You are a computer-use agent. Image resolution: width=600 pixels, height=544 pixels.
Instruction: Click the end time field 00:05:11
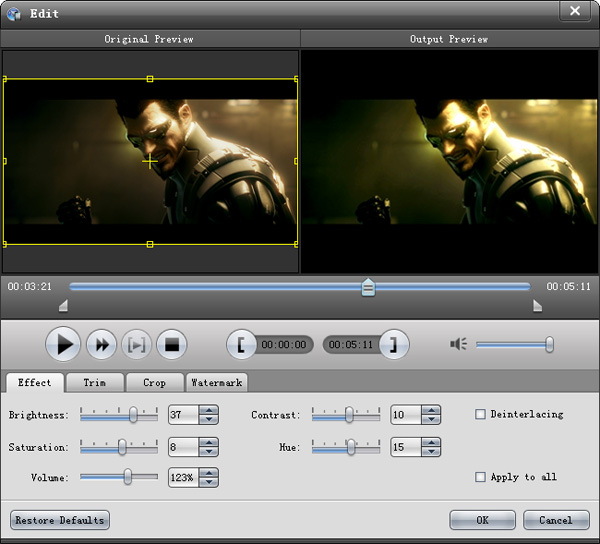pyautogui.click(x=351, y=345)
